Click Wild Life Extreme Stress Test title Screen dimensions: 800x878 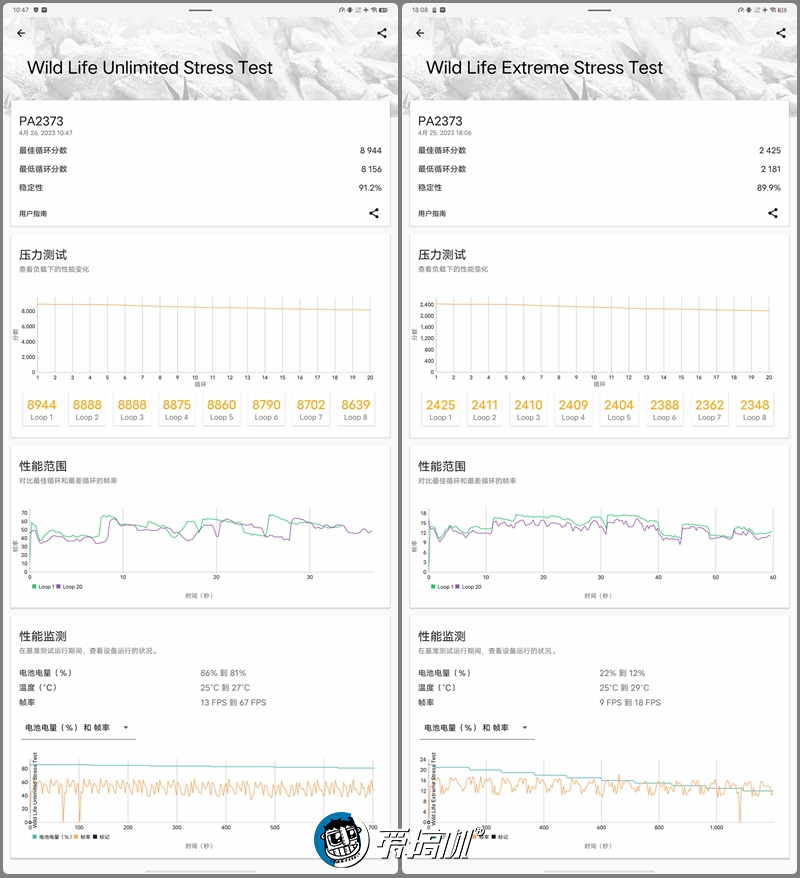[x=544, y=68]
